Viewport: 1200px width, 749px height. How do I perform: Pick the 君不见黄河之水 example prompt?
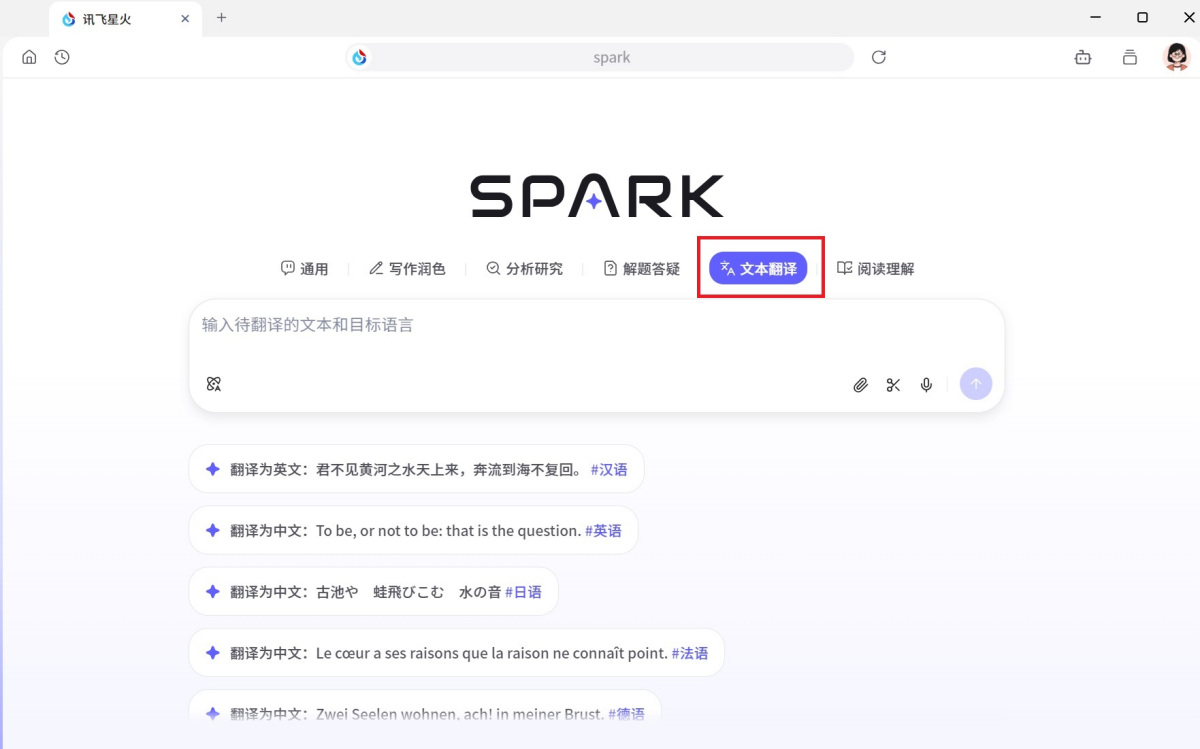click(x=416, y=469)
